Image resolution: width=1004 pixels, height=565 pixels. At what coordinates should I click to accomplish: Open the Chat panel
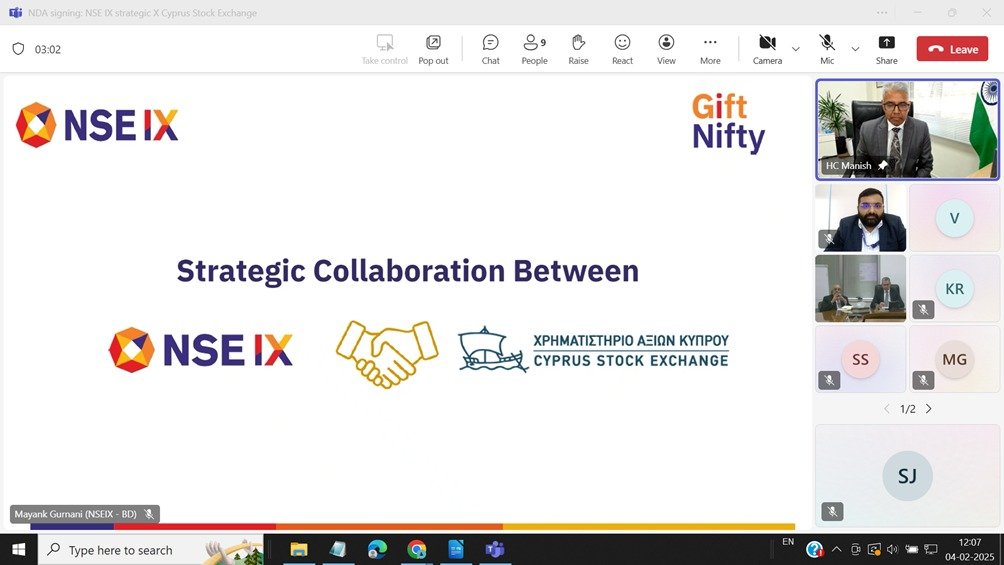pos(490,49)
